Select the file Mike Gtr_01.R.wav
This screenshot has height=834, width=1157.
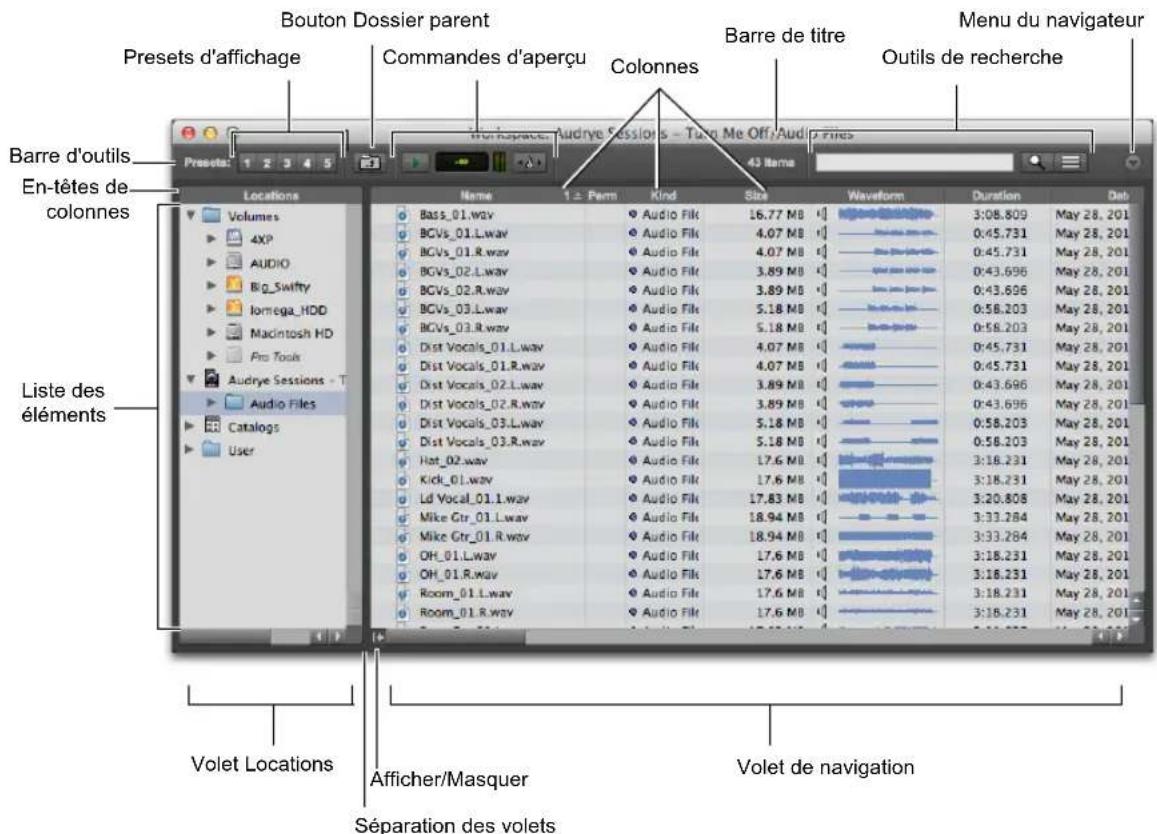pyautogui.click(x=474, y=537)
